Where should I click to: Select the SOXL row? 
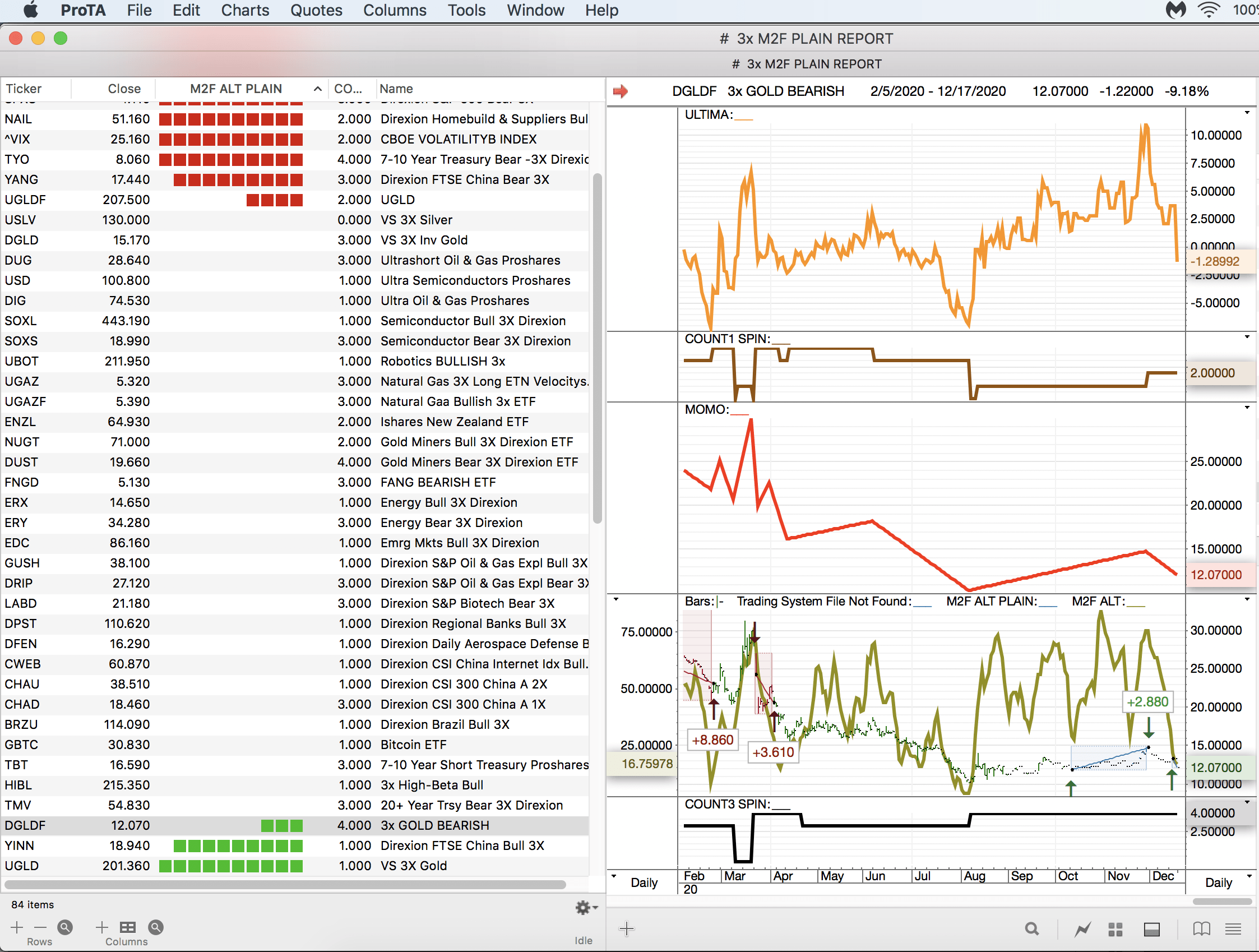click(x=295, y=321)
